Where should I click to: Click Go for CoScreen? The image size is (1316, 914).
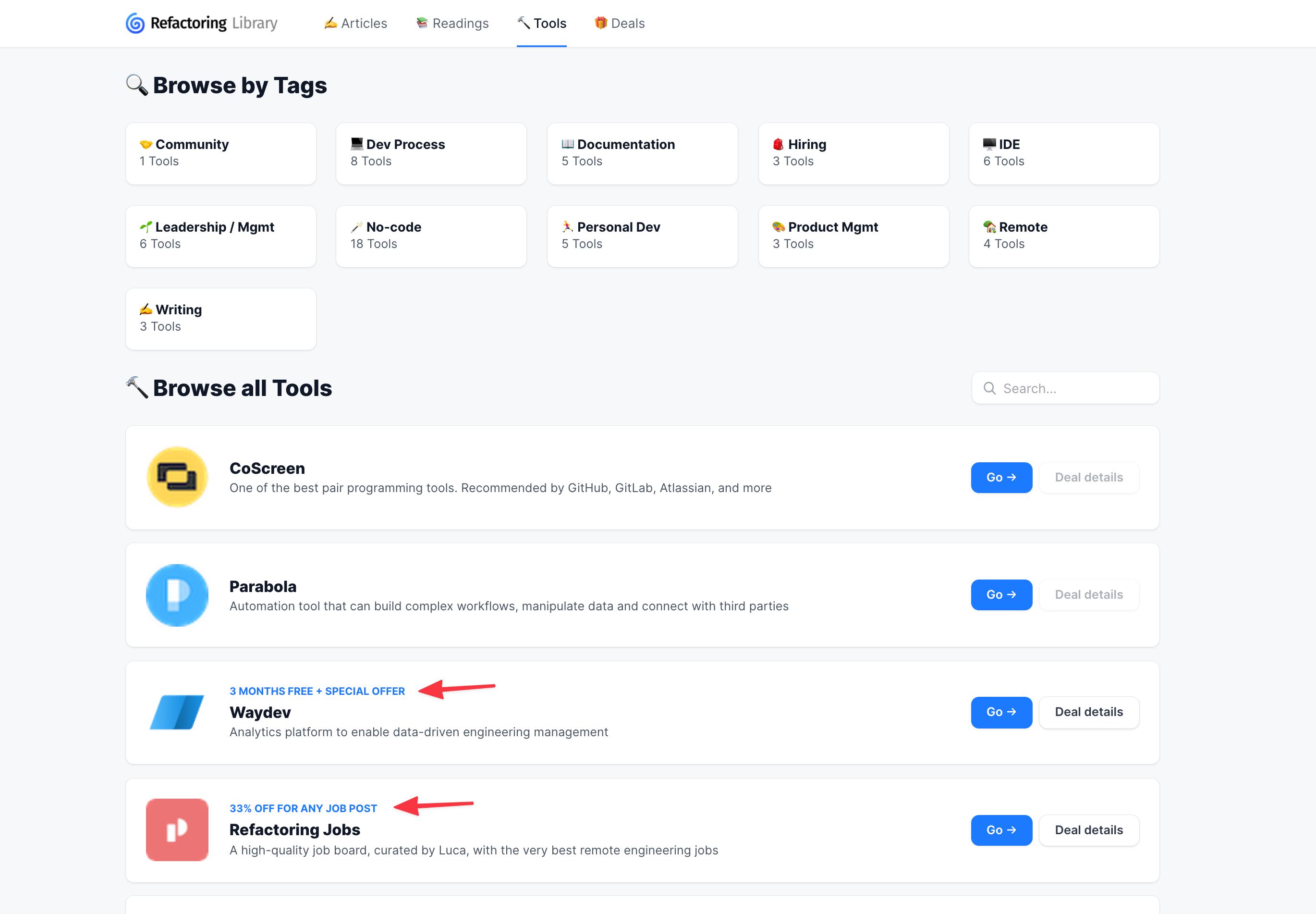pos(1001,477)
